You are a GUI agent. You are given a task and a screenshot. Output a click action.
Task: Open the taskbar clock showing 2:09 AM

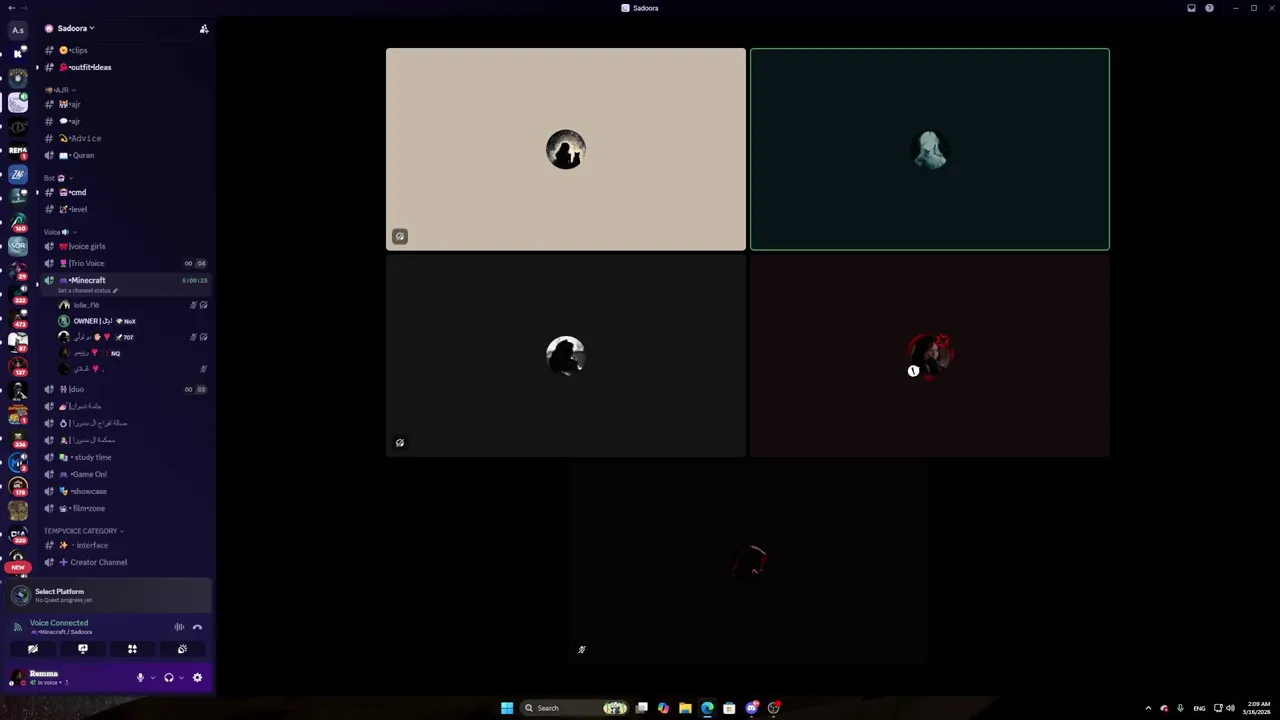[x=1257, y=708]
